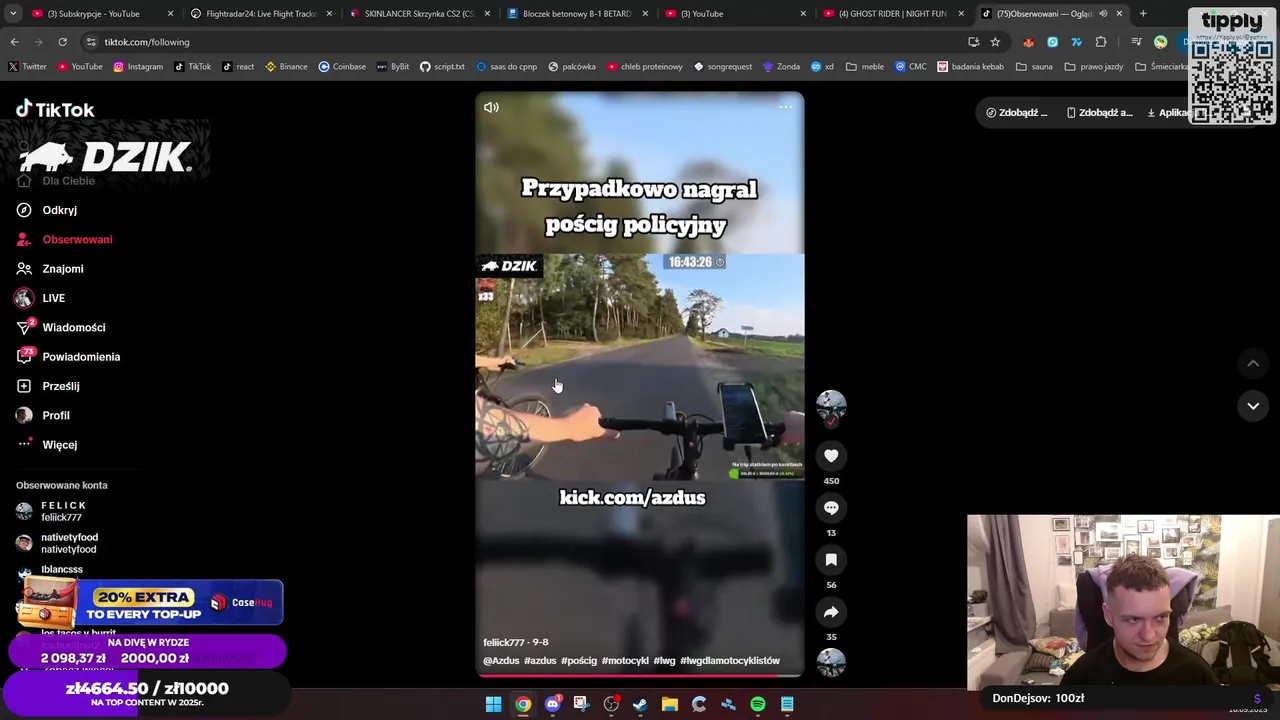Open a new browser tab
Screen dimensions: 1280x720
[1143, 14]
